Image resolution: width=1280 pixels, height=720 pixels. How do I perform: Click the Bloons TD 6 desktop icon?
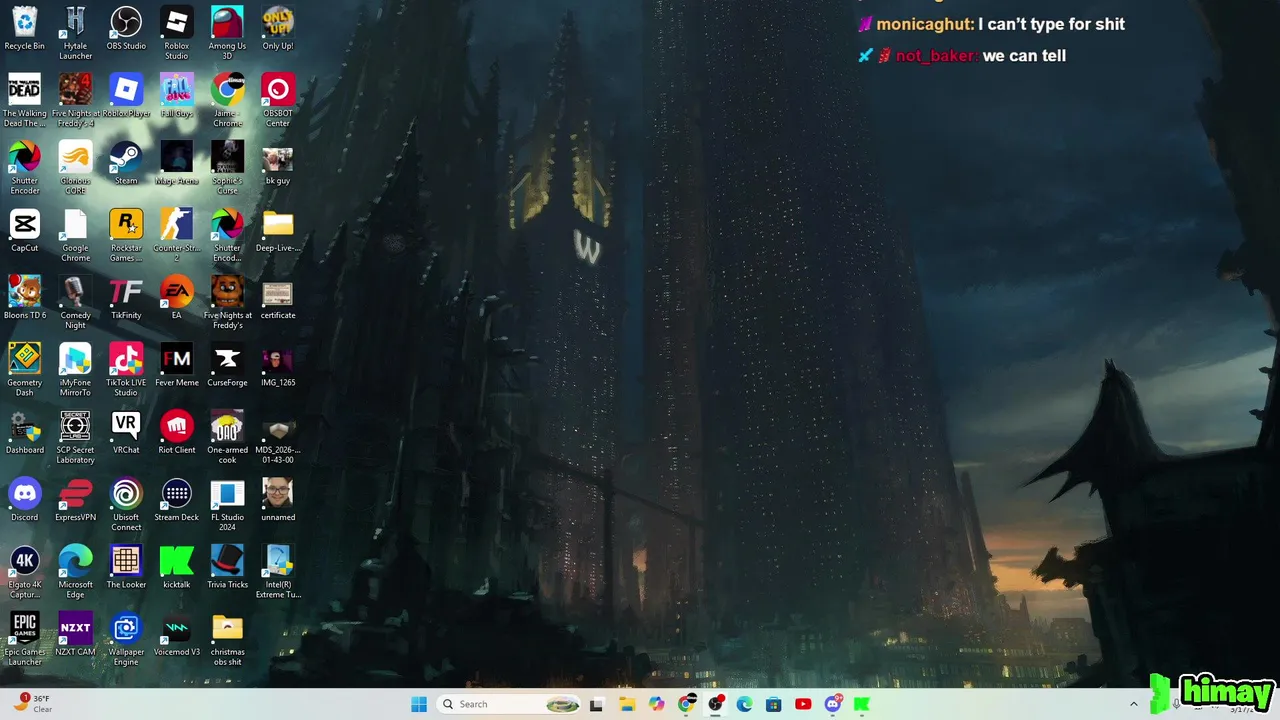tap(25, 296)
